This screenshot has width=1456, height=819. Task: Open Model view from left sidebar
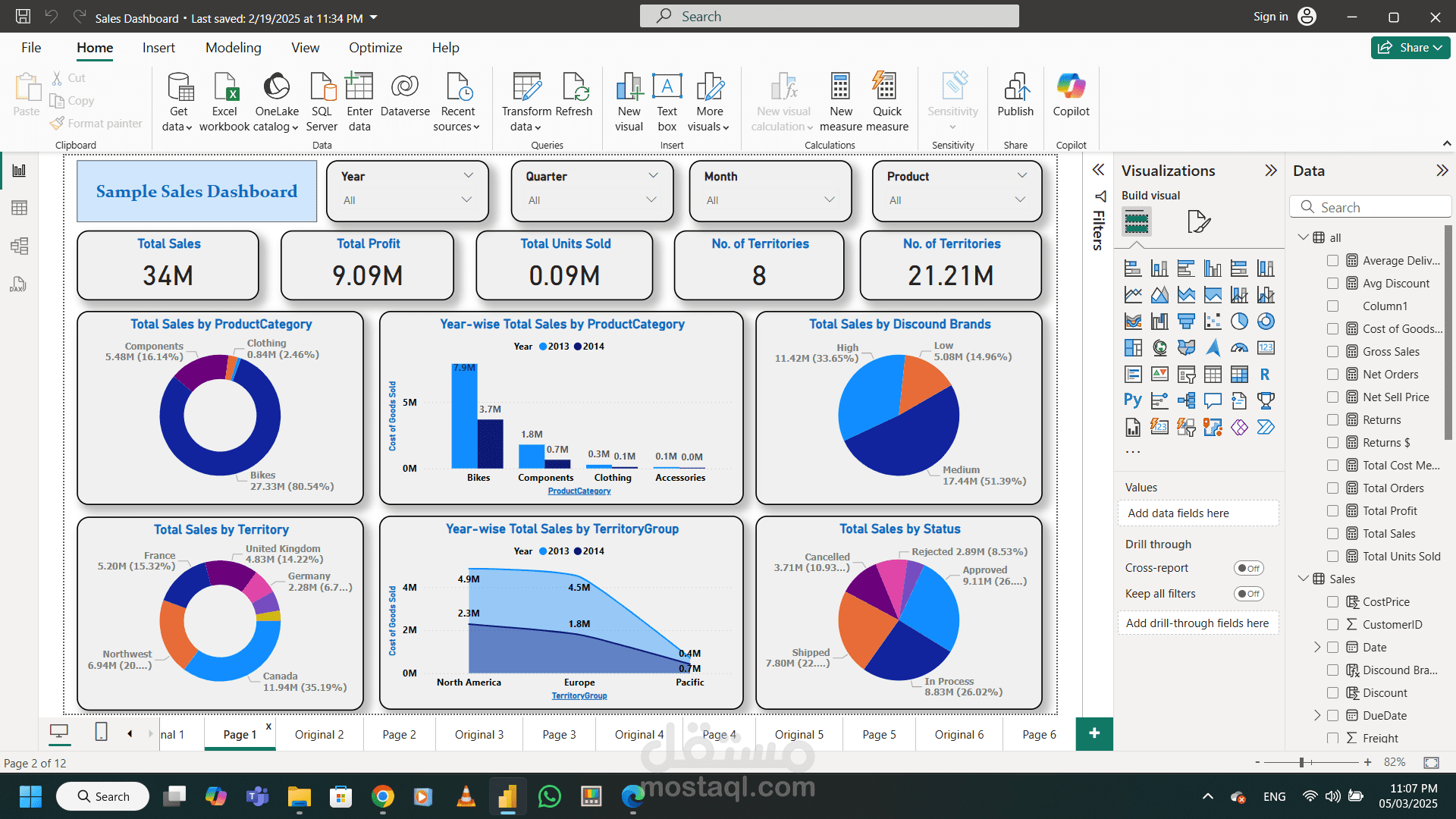(19, 246)
